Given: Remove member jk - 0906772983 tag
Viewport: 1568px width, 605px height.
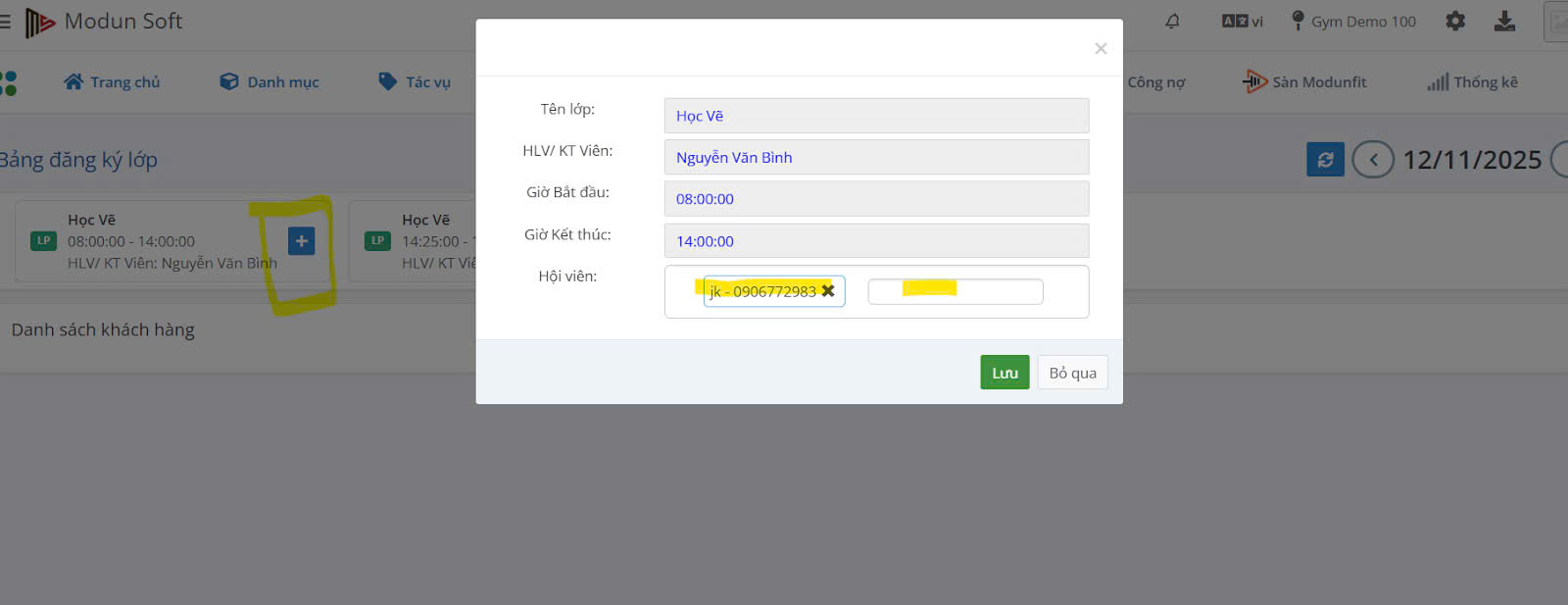Looking at the screenshot, I should click(x=828, y=291).
